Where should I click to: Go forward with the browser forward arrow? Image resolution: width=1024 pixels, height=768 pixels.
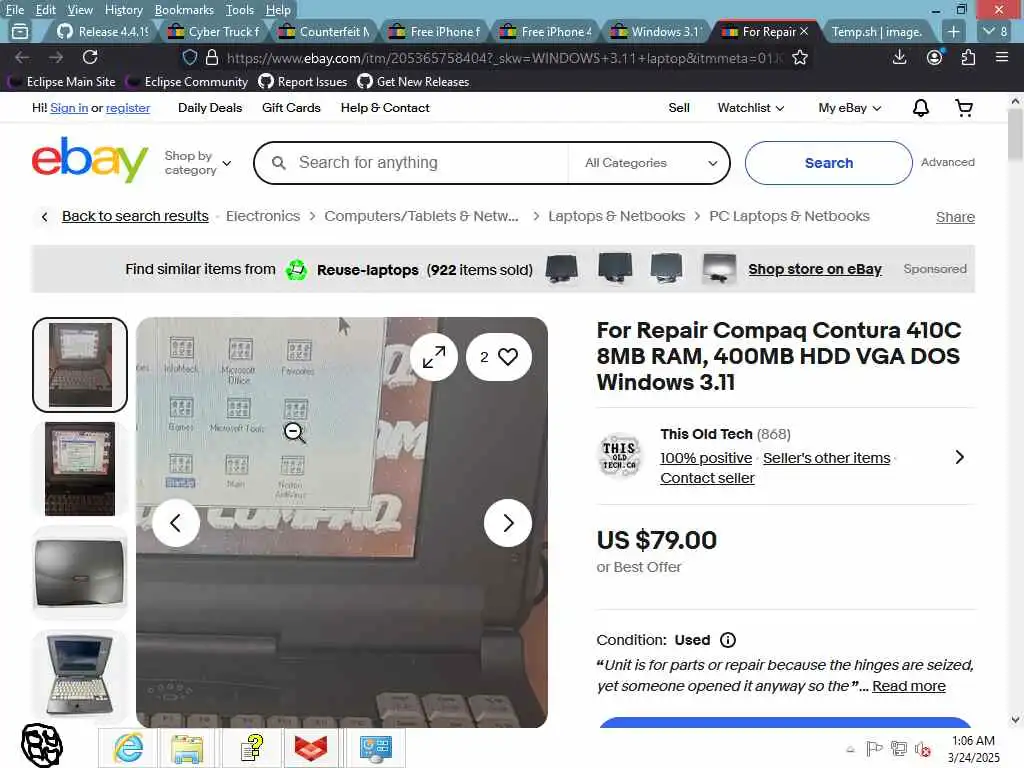(56, 57)
